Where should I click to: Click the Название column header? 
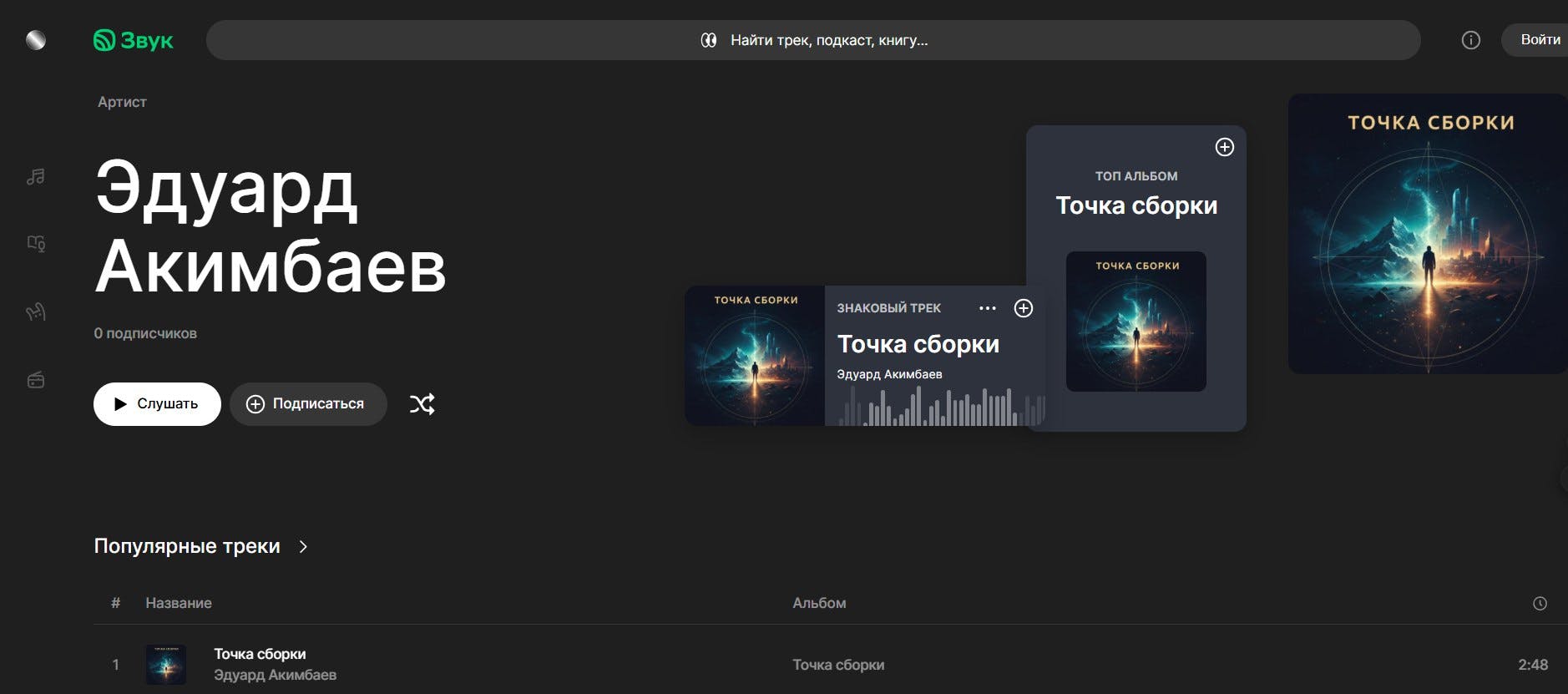pyautogui.click(x=179, y=603)
